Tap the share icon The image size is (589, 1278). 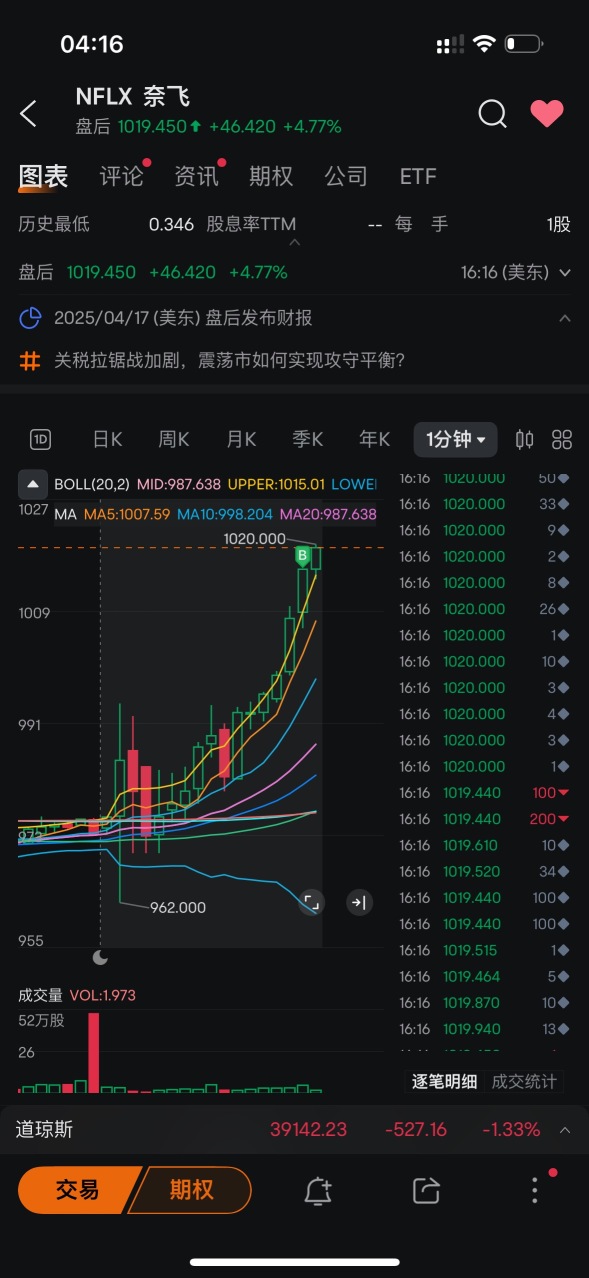426,1190
